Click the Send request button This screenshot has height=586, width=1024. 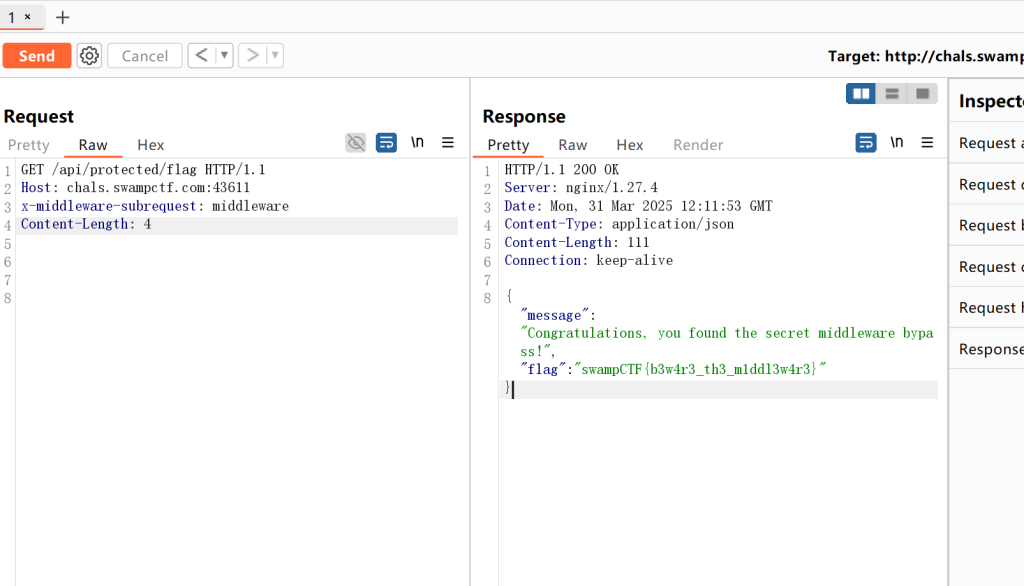37,56
